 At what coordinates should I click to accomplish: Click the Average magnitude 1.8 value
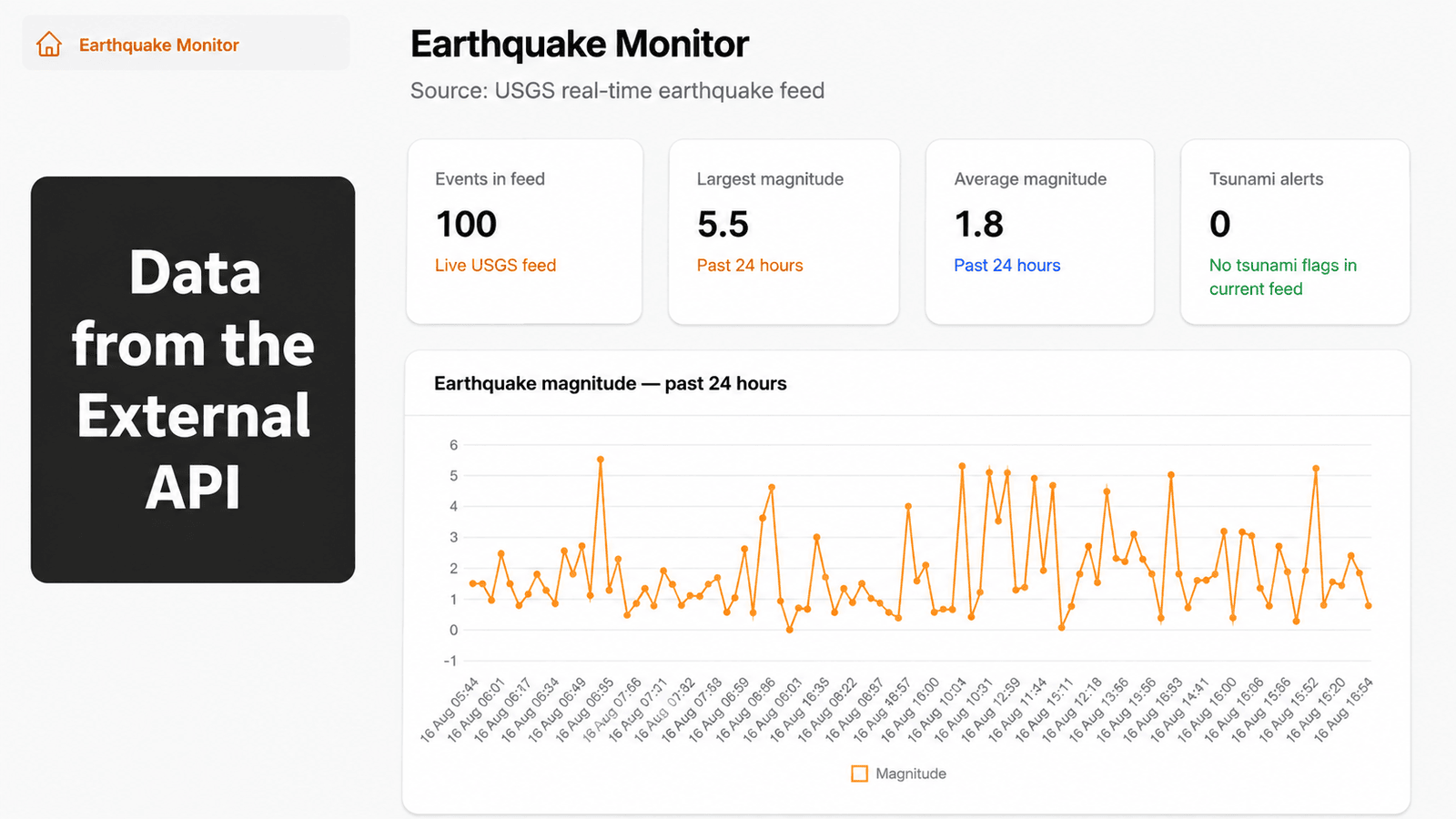[978, 224]
